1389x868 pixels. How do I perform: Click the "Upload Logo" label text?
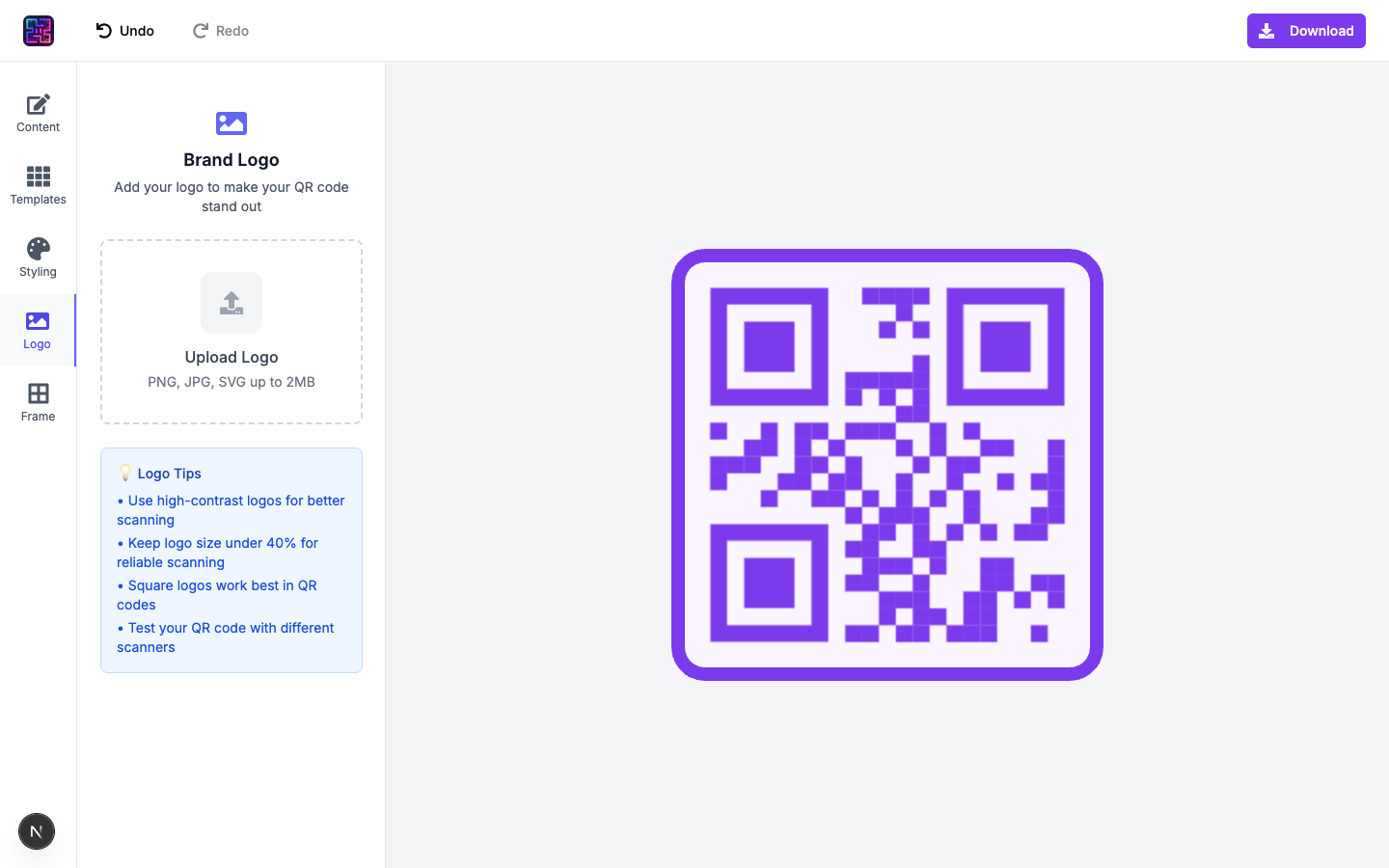231,357
